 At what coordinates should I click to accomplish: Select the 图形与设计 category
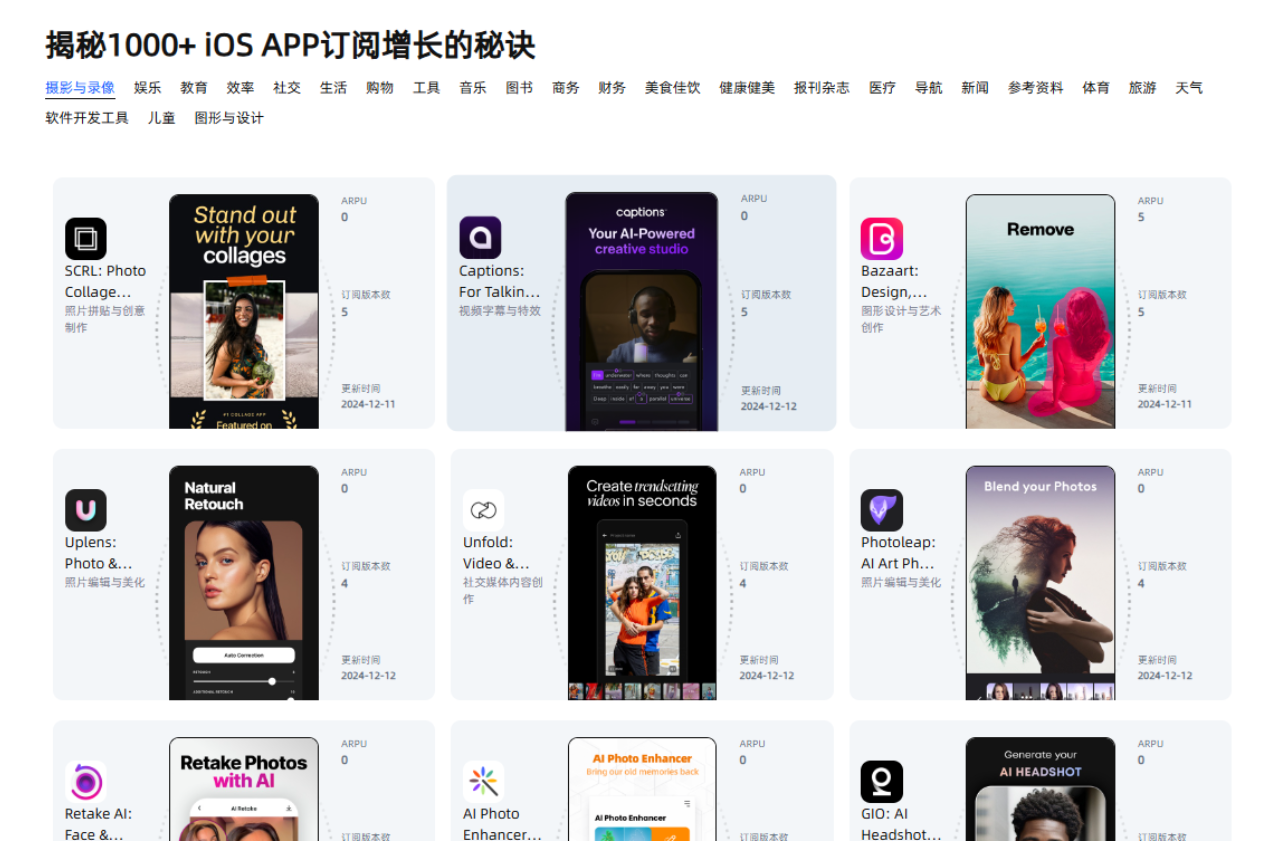[229, 118]
